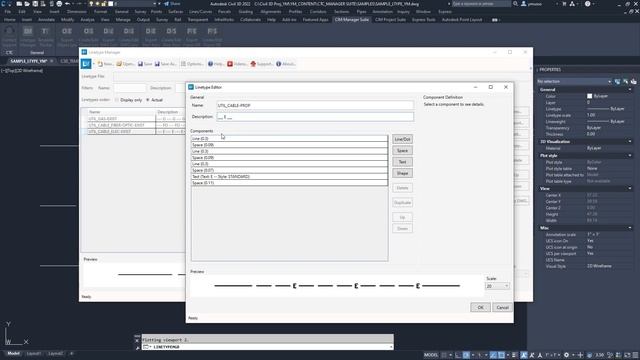640x360 pixels.
Task: Open Autodesk Point Layout ribbon tab
Action: (462, 20)
